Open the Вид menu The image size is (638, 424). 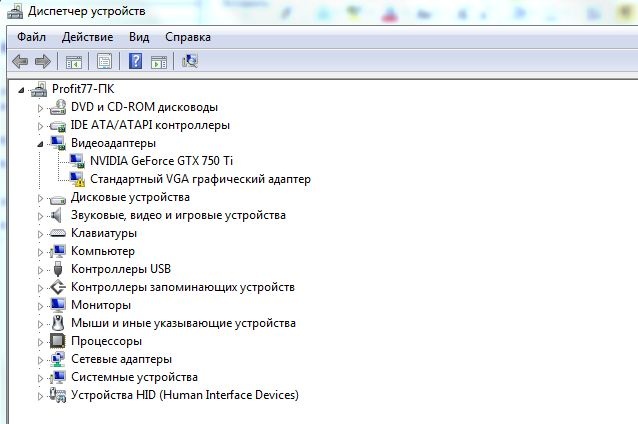(139, 37)
